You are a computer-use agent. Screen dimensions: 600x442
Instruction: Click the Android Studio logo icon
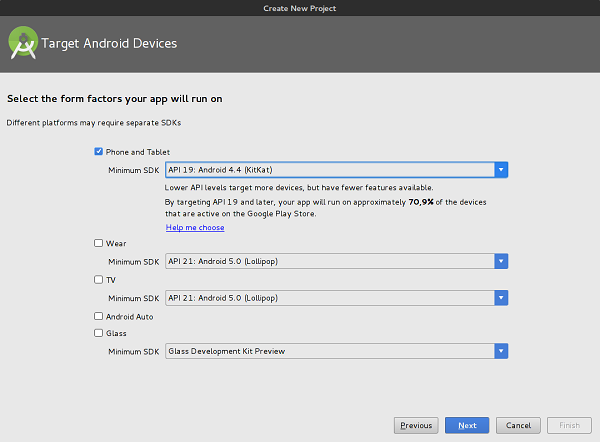click(23, 43)
